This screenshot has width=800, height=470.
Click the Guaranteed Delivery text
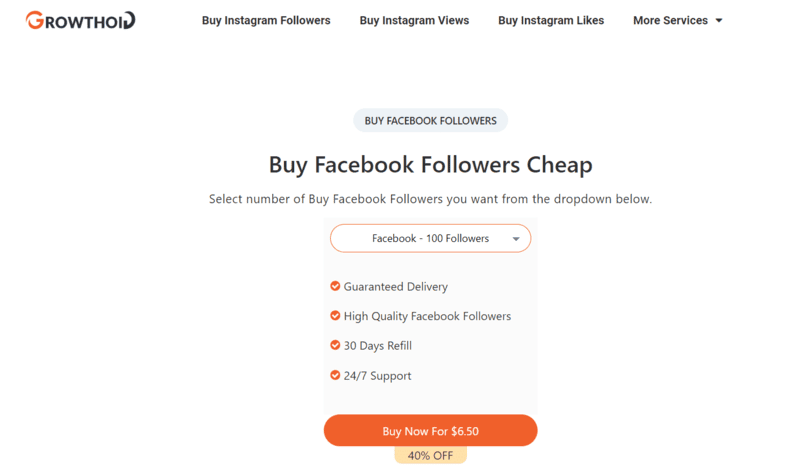click(396, 286)
